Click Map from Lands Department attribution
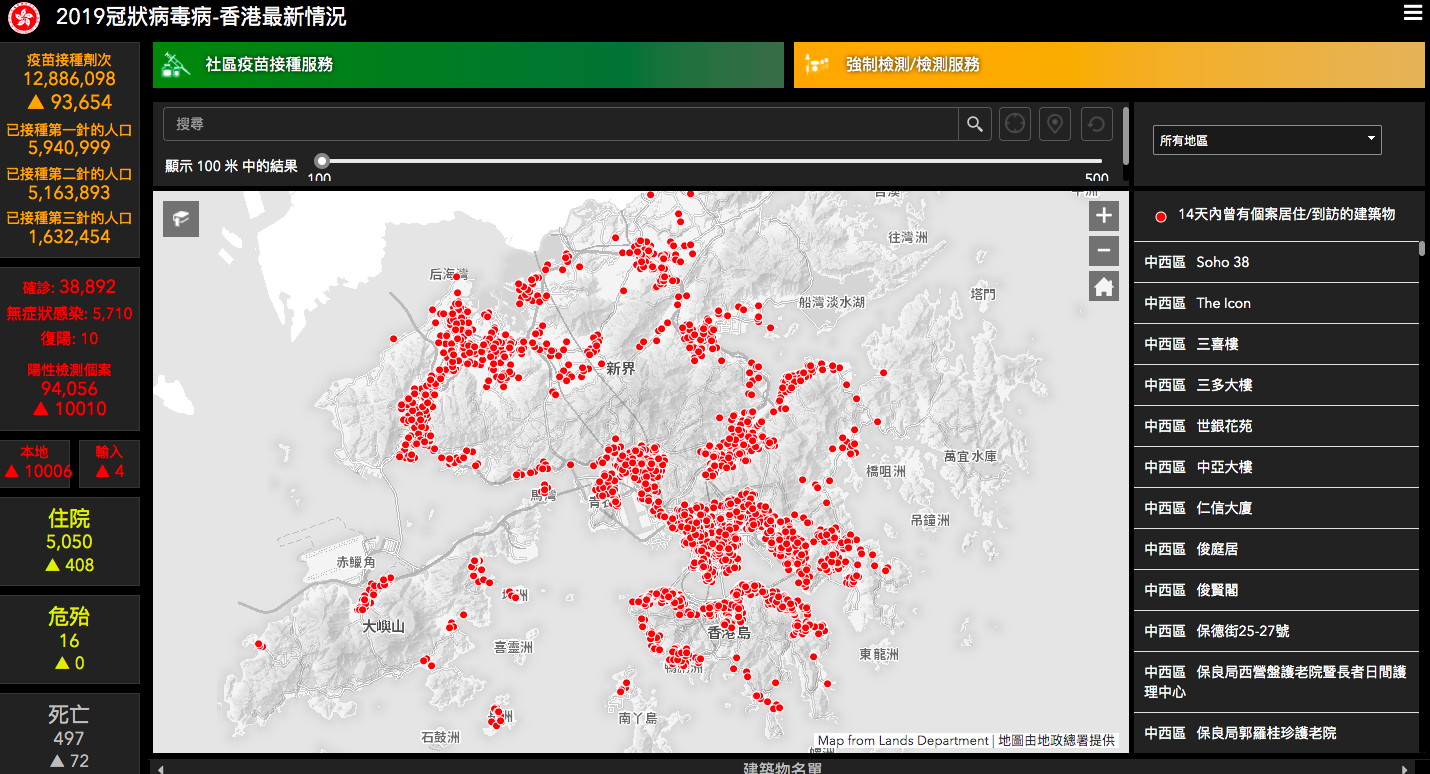 coord(903,741)
